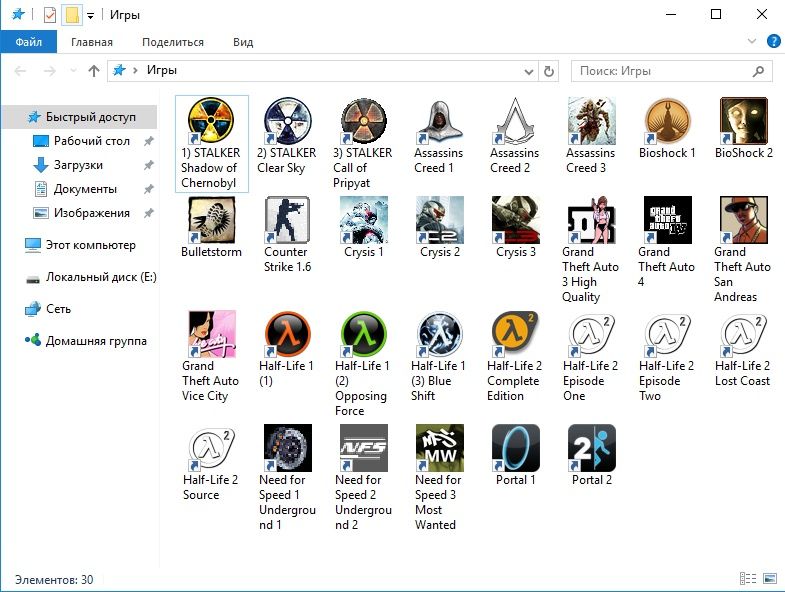Open the Customize Quick Access Toolbar dropdown
Image resolution: width=785 pixels, height=592 pixels.
point(91,16)
